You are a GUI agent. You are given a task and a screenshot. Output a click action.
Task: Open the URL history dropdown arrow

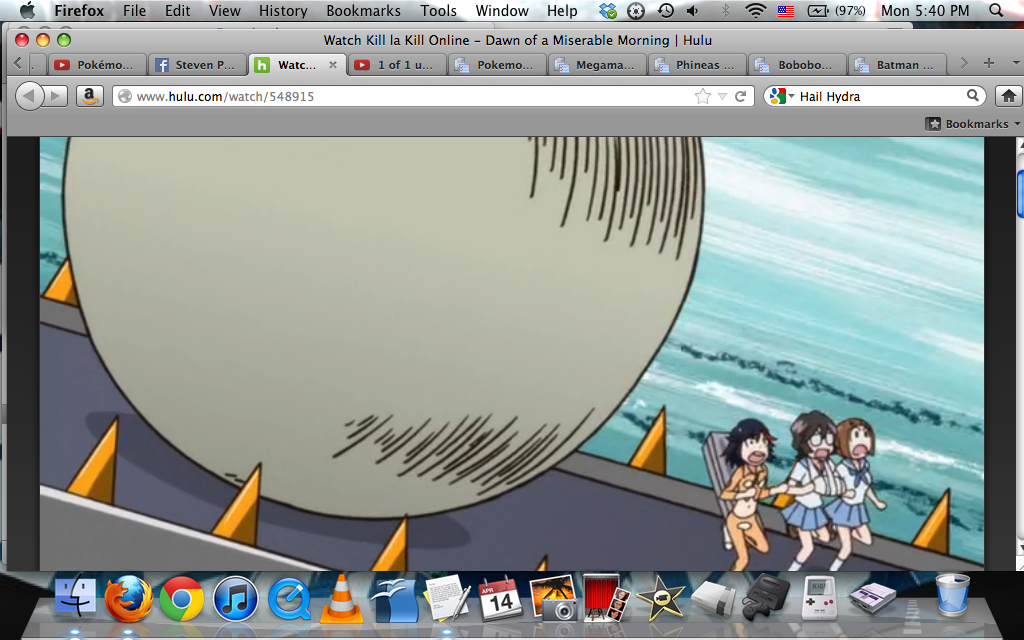[x=722, y=96]
